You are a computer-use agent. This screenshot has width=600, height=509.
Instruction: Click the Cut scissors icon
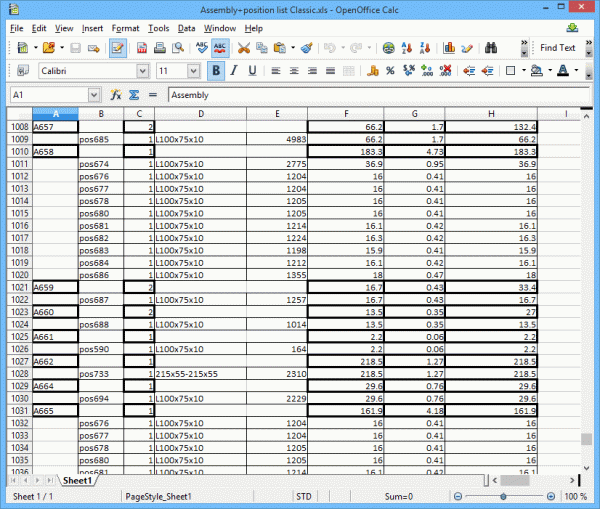pos(244,47)
